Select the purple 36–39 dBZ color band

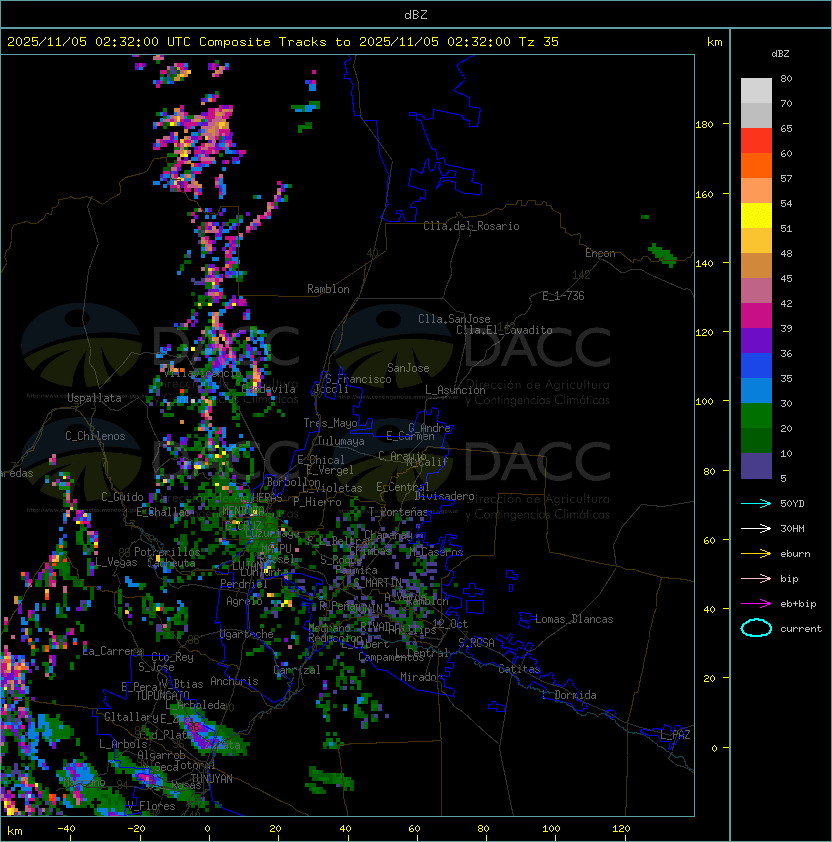(x=756, y=341)
